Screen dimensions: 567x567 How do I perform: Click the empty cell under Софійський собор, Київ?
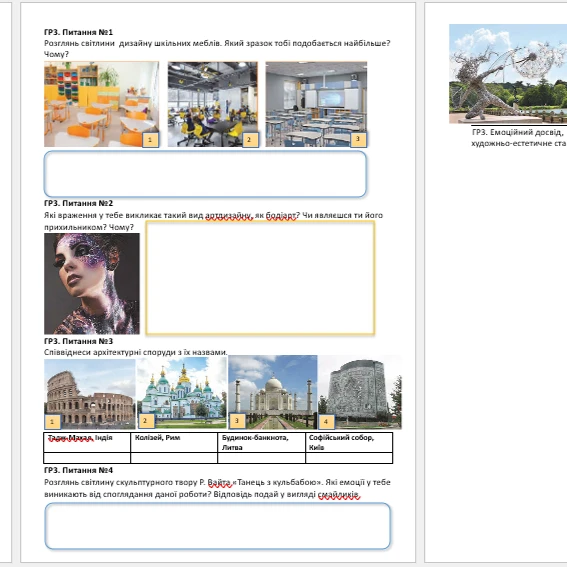[349, 458]
